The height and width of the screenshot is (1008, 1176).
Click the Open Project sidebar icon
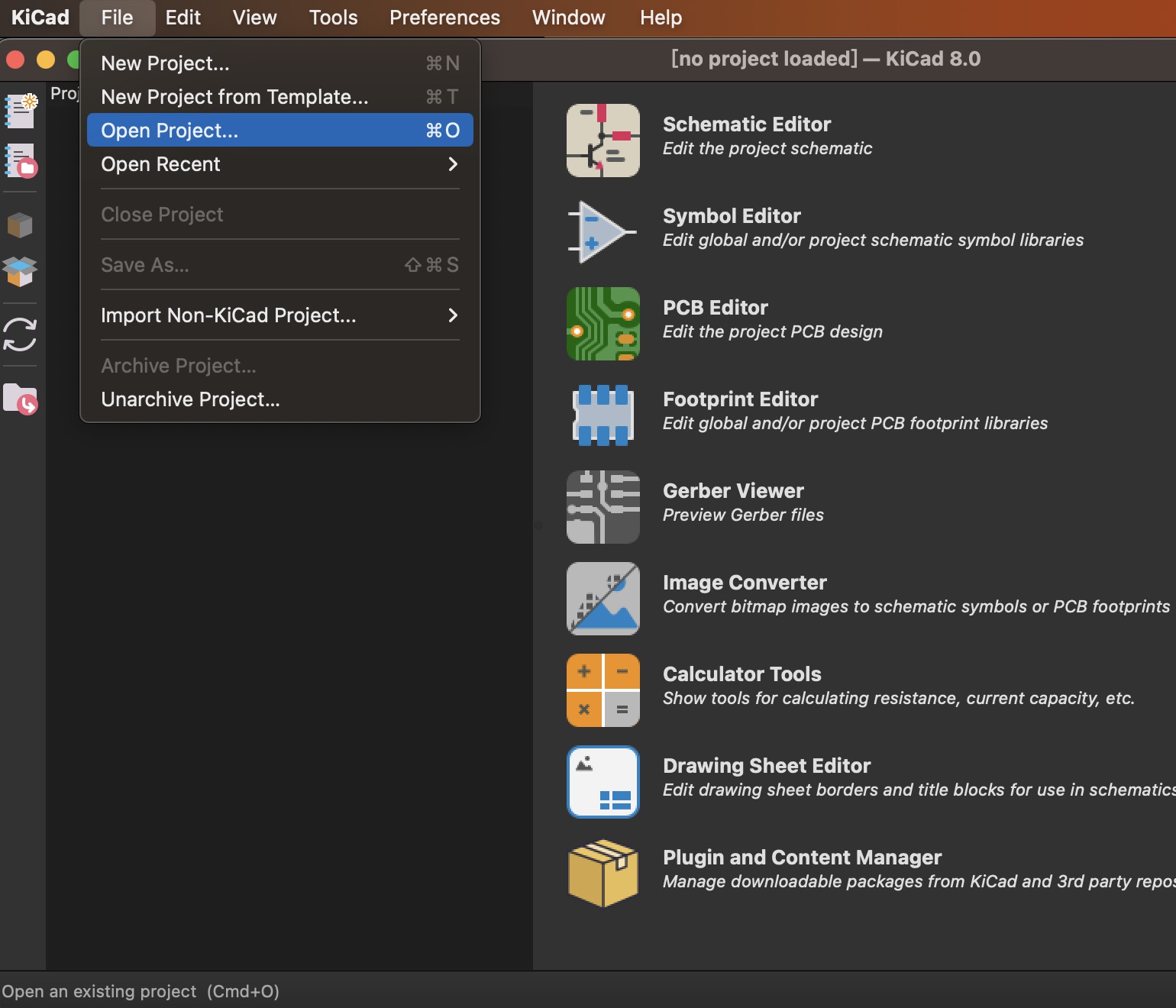click(x=21, y=160)
